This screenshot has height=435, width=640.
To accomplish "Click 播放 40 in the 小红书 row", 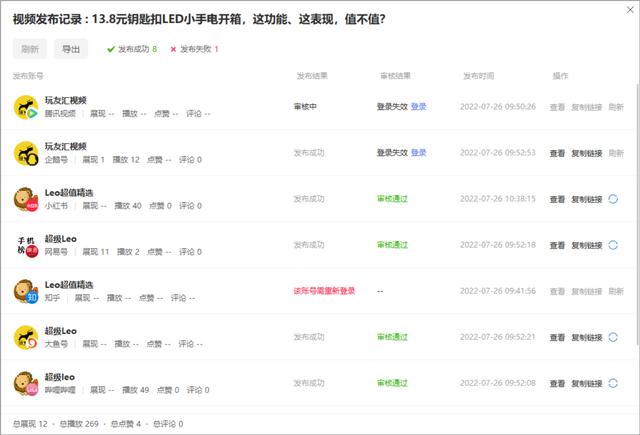I will [128, 206].
